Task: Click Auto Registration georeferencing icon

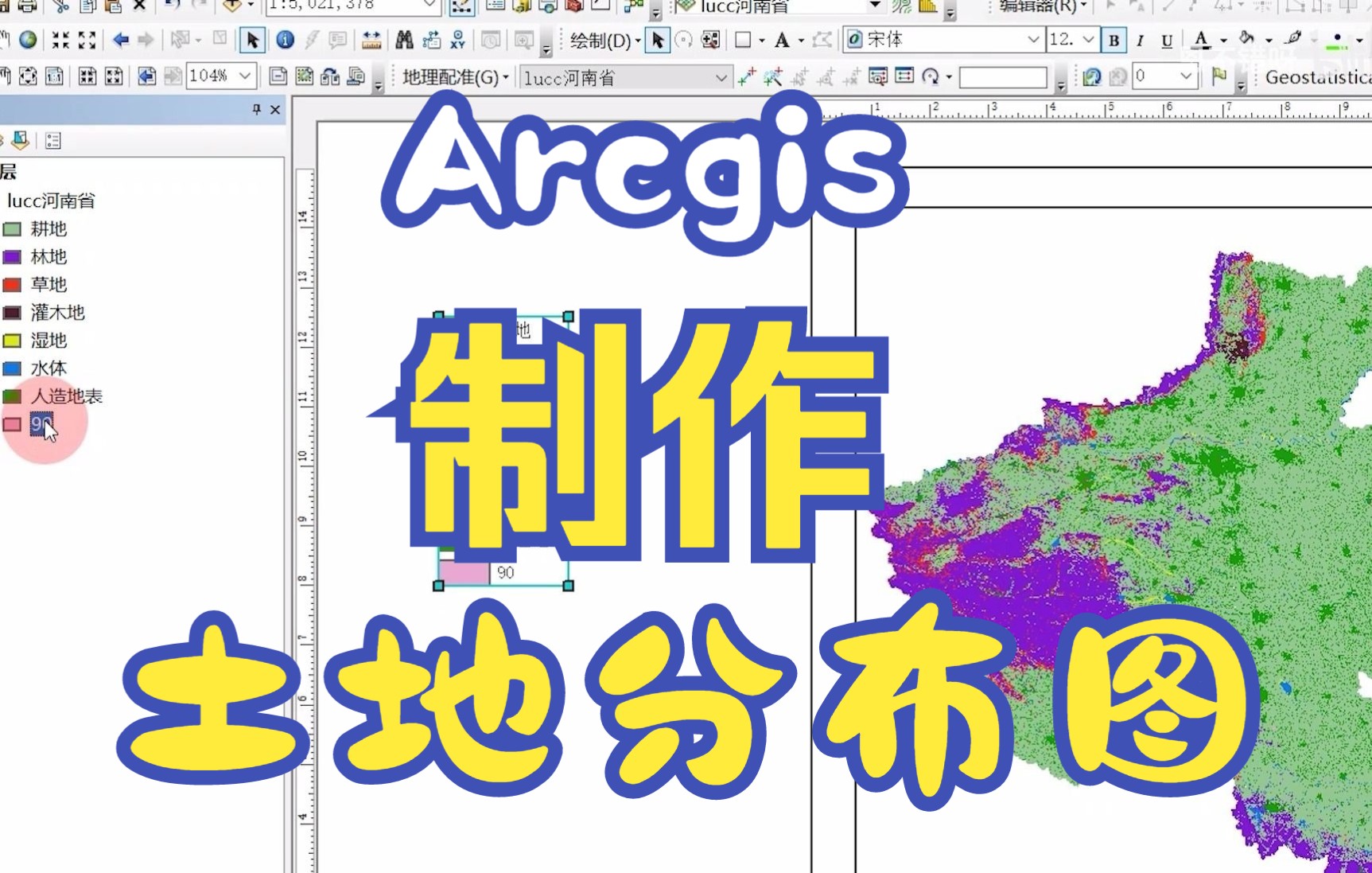Action: point(772,76)
